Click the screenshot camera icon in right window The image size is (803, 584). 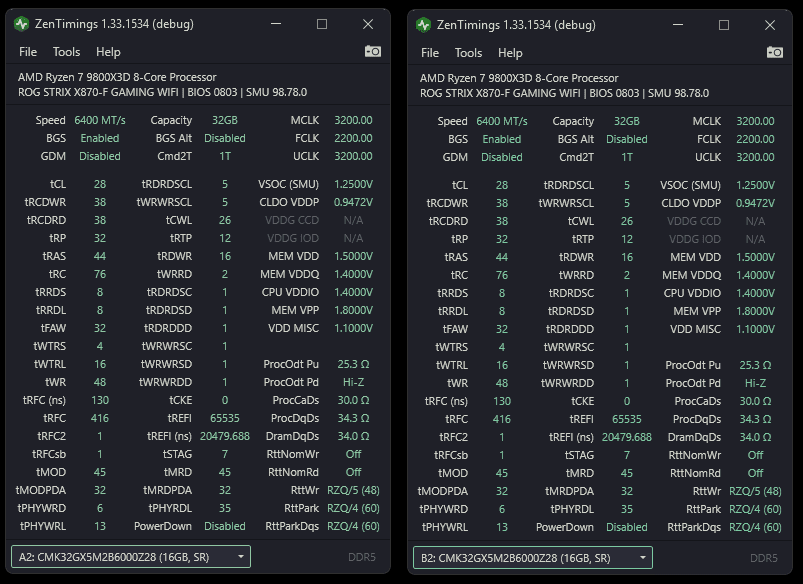pos(775,52)
